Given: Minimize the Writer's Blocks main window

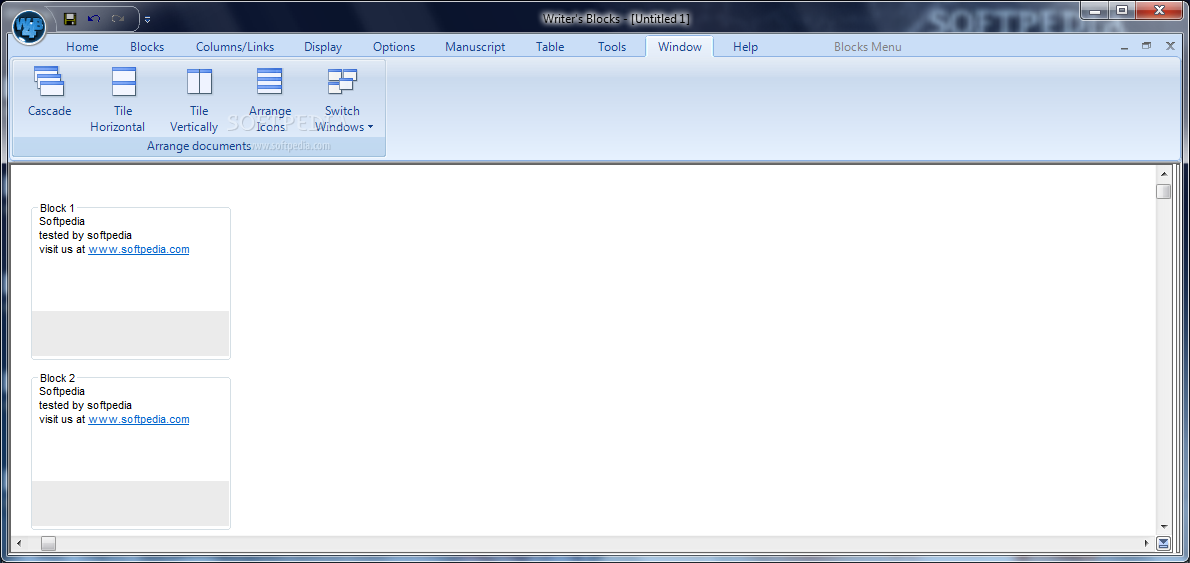Looking at the screenshot, I should pos(1092,10).
